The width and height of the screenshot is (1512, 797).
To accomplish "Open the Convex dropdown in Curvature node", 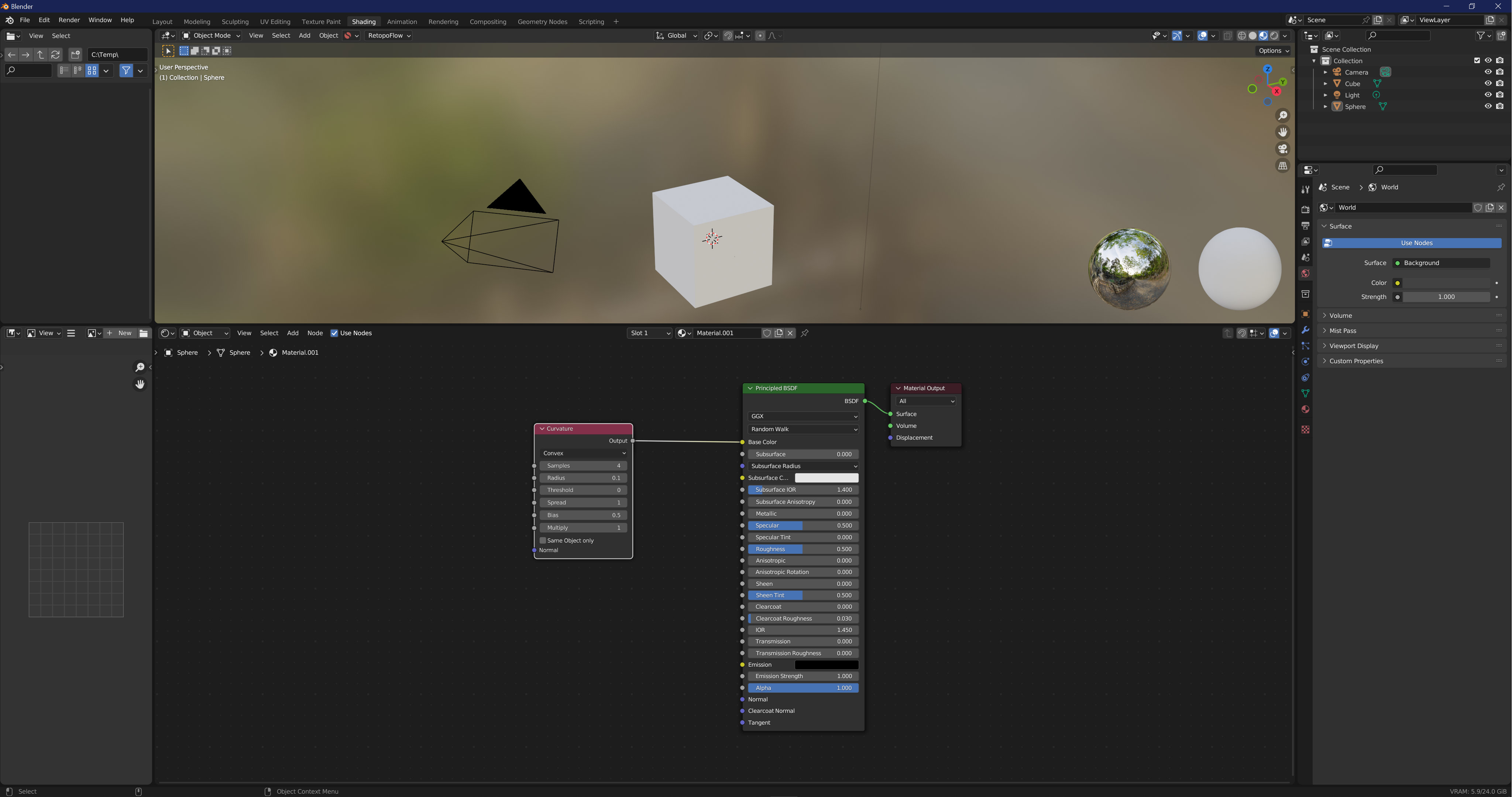I will pos(584,453).
